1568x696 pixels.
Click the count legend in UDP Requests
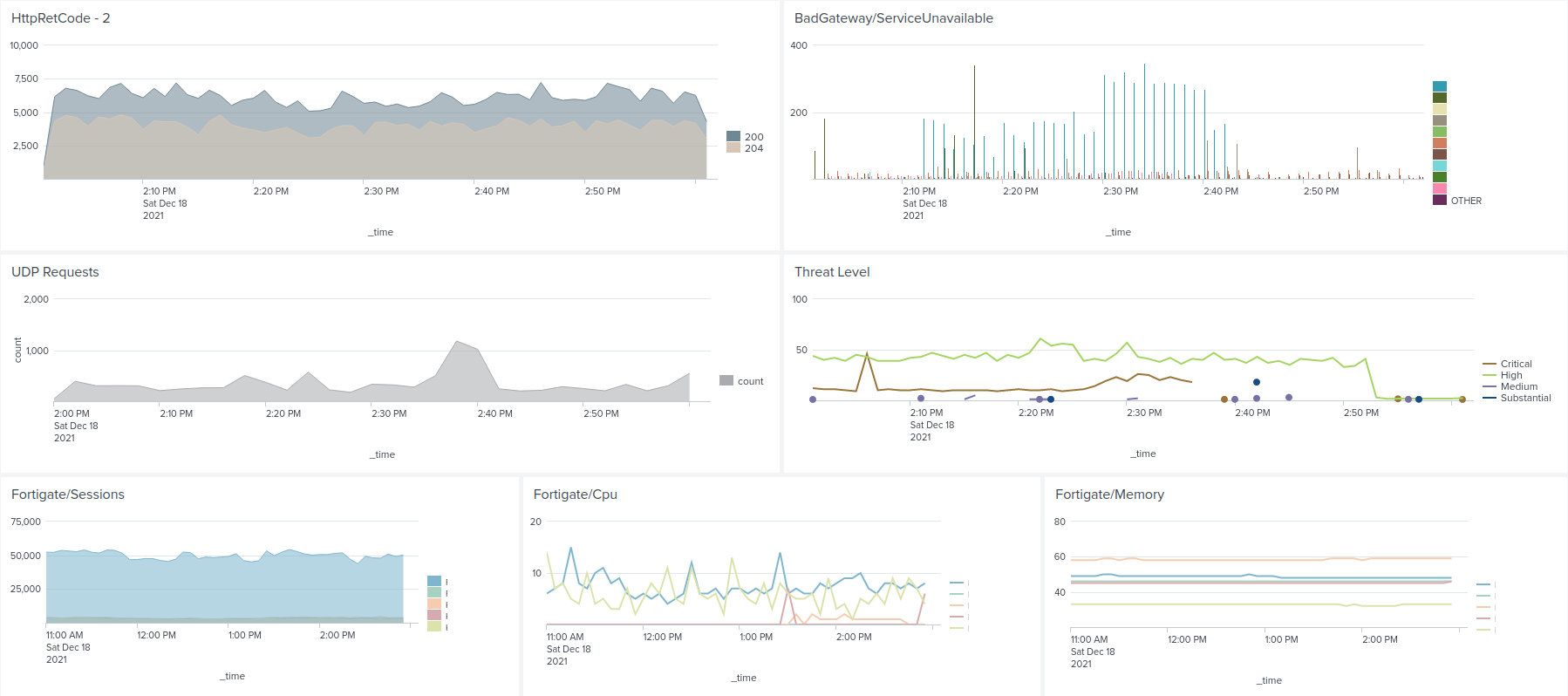click(741, 381)
